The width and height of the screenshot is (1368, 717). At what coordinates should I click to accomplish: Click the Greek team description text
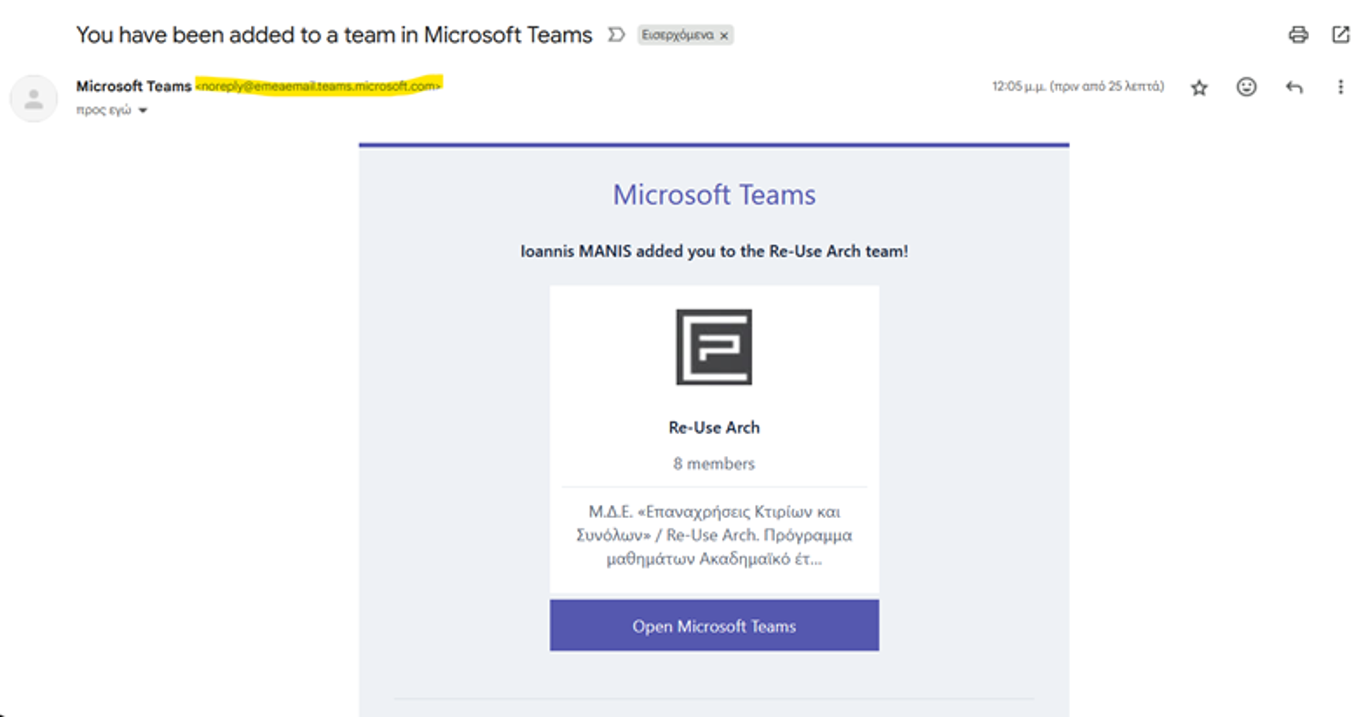714,535
